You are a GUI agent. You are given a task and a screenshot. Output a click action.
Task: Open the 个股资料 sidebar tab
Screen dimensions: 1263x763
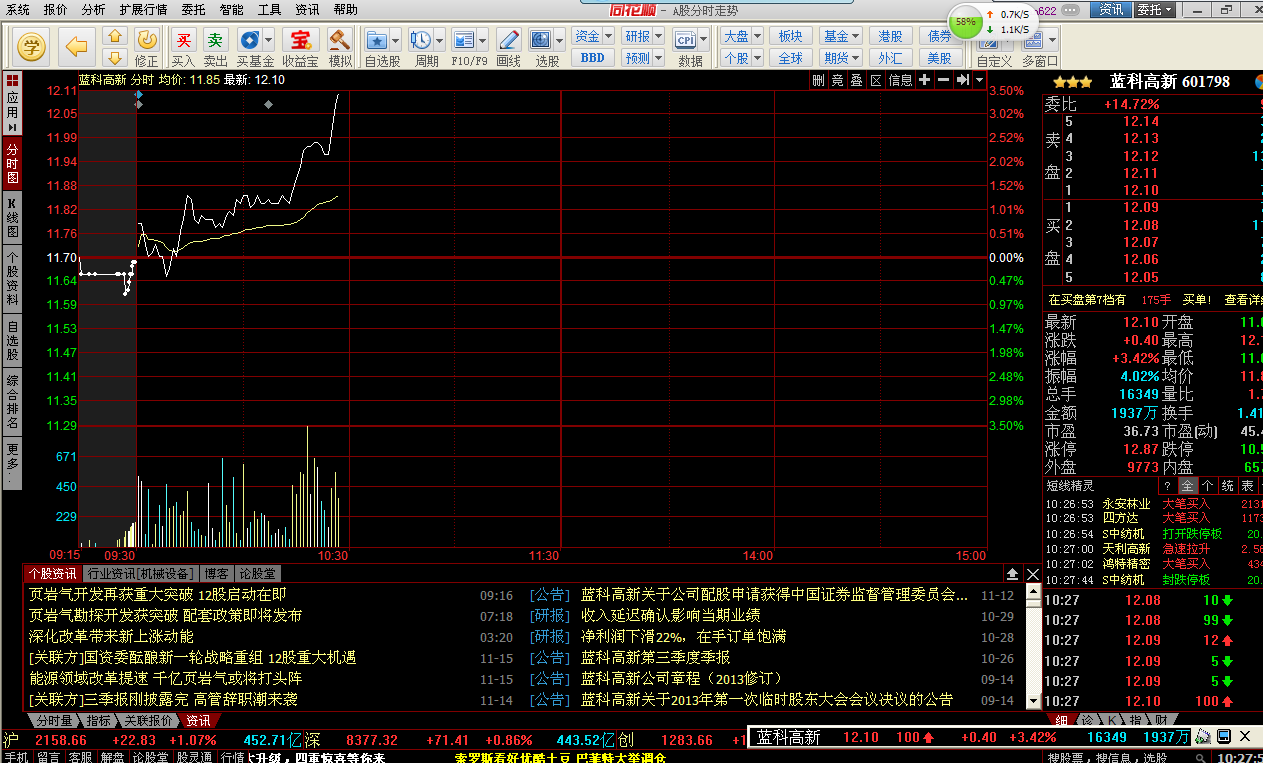click(x=12, y=278)
